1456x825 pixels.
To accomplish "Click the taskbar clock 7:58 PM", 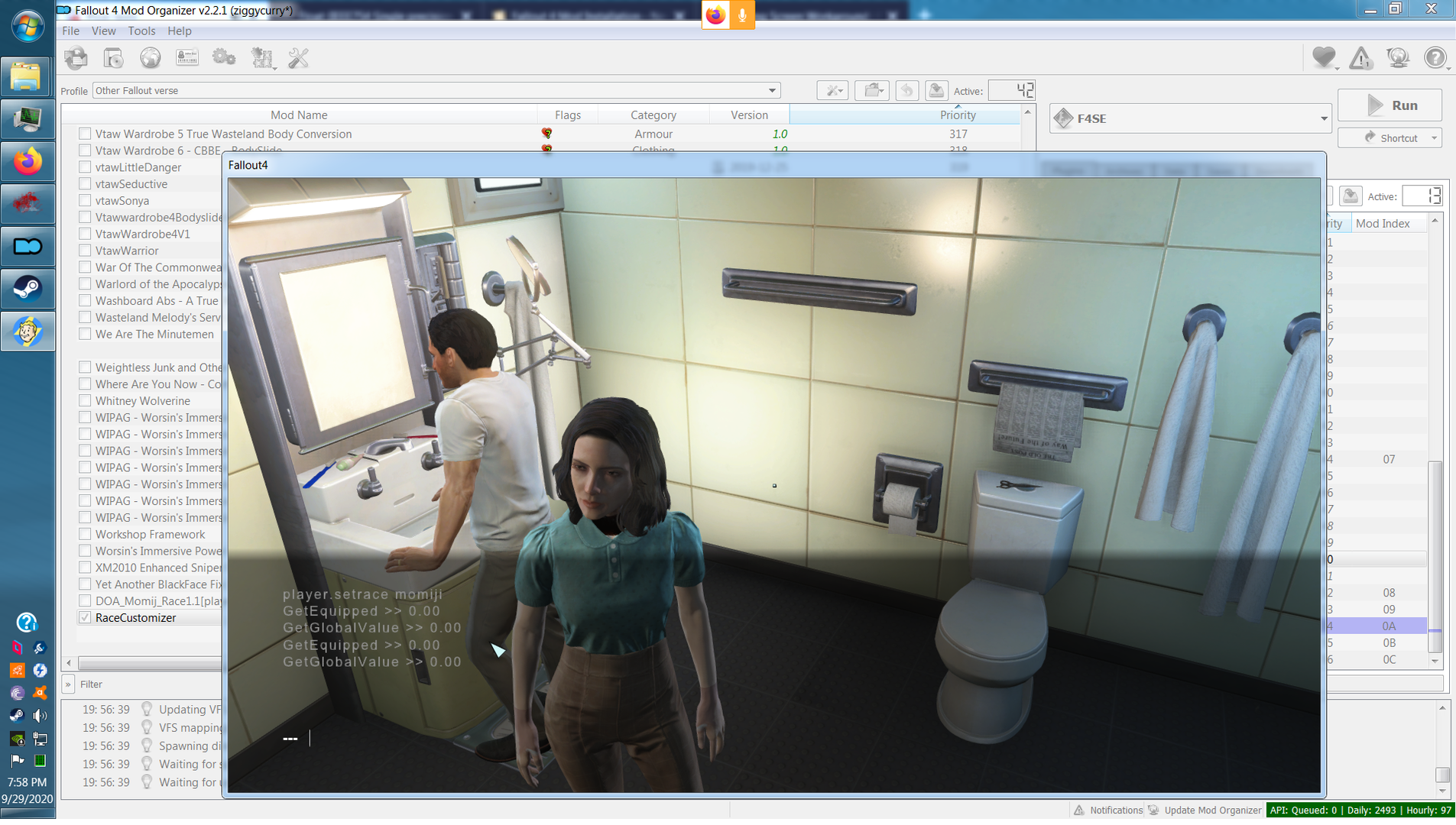I will 28,783.
